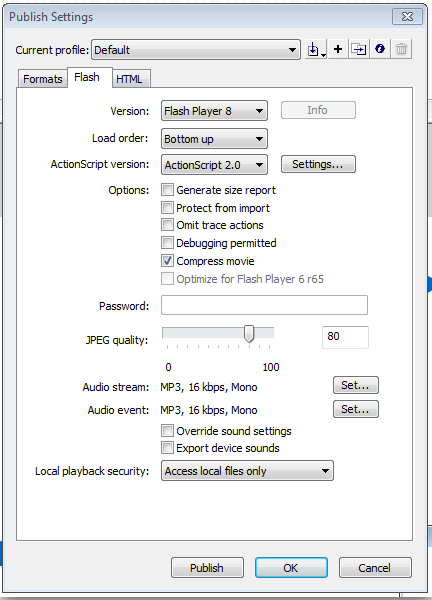The height and width of the screenshot is (600, 432).
Task: Switch to the HTML tab
Action: [129, 79]
